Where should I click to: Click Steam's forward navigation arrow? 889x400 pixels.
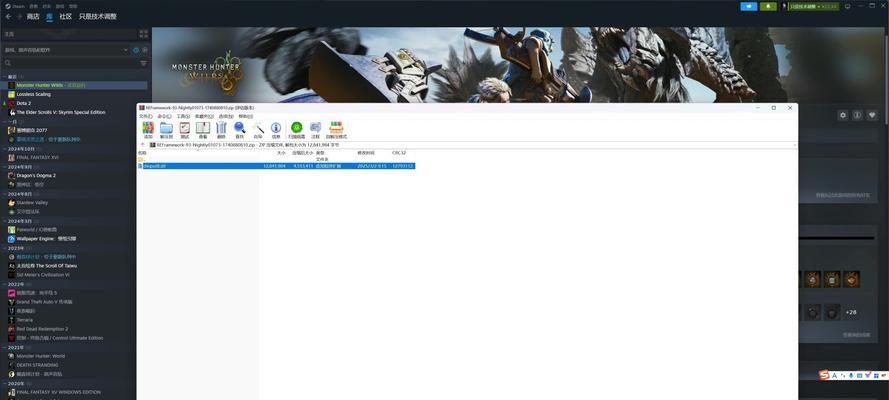point(19,17)
